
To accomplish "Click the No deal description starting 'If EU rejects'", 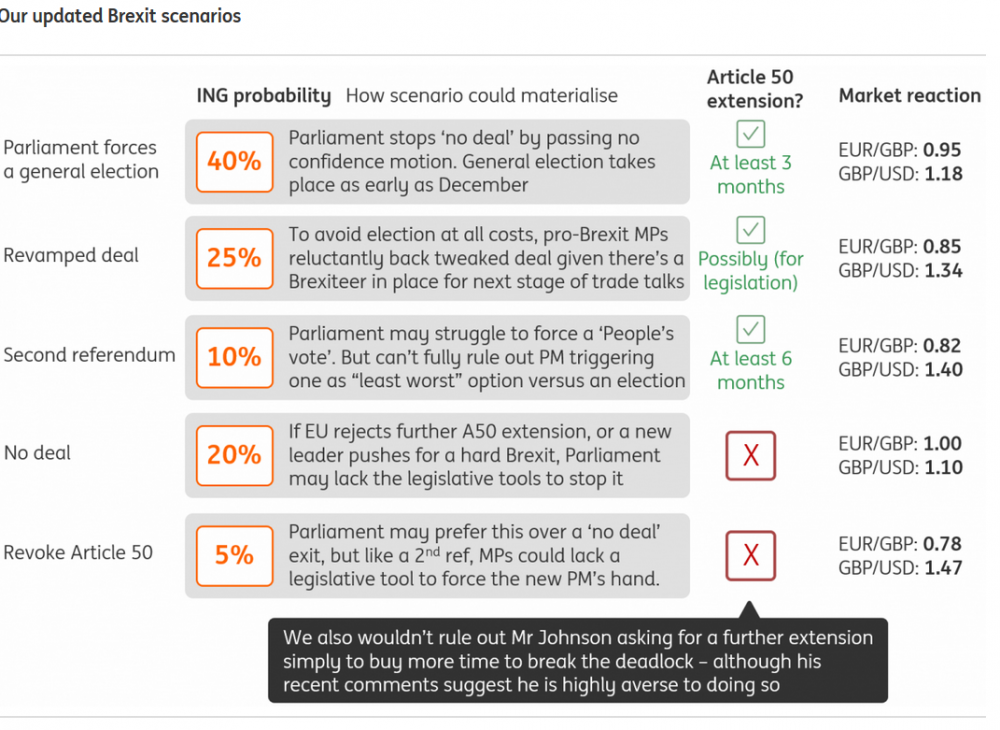I will coord(480,455).
